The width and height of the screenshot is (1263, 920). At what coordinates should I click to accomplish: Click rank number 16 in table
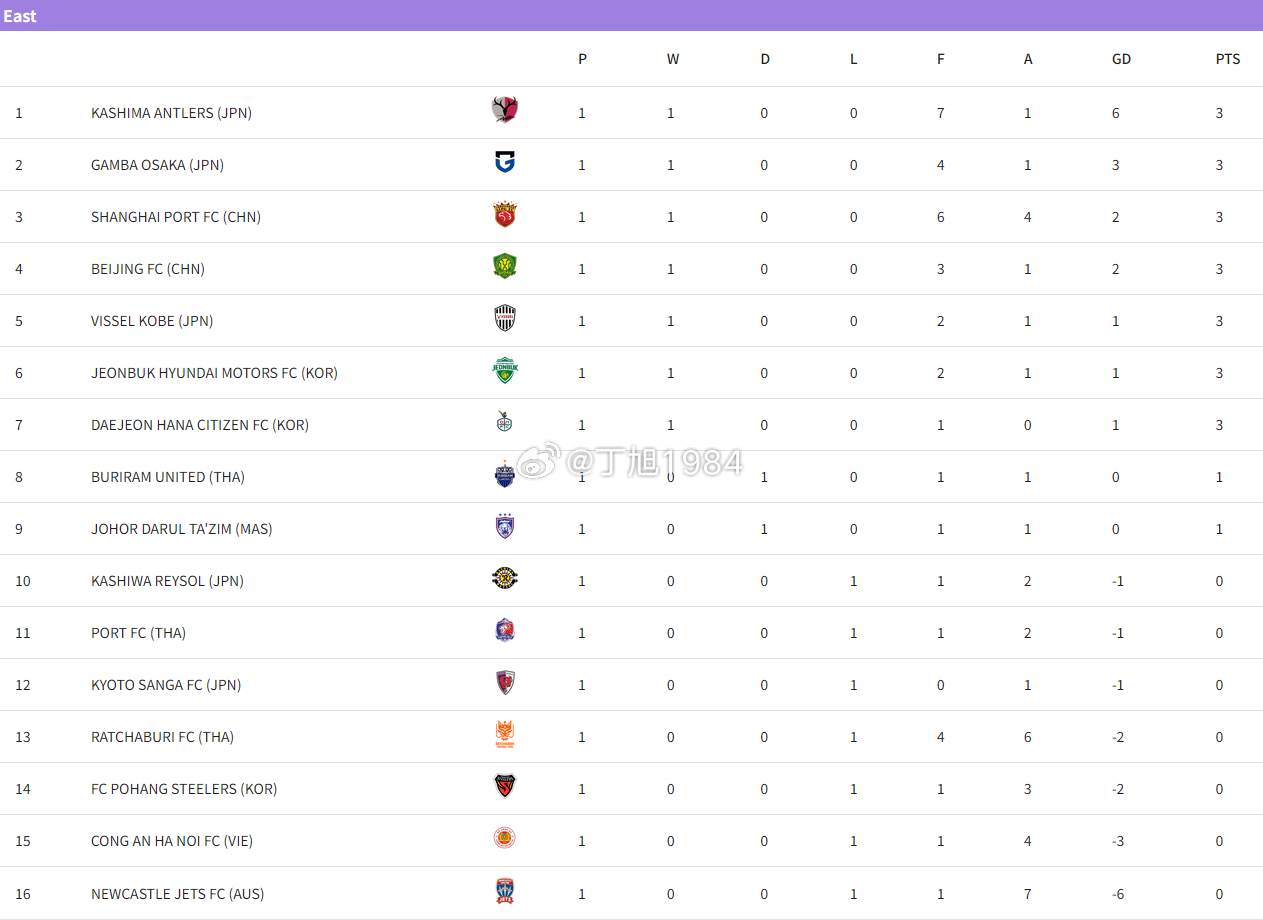[x=23, y=894]
